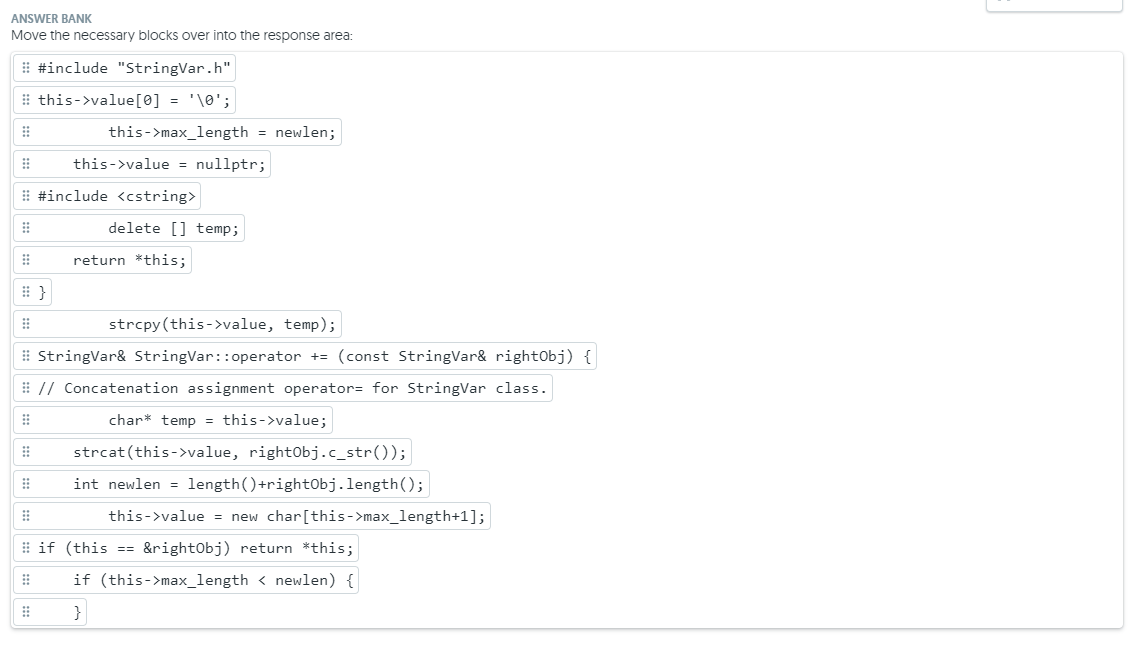
Task: Click the grip icon beside return *this;
Action: tap(26, 260)
